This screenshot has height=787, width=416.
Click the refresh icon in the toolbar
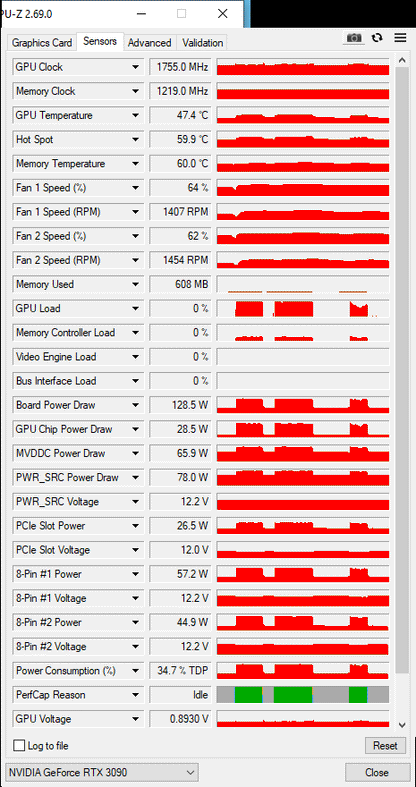[377, 38]
